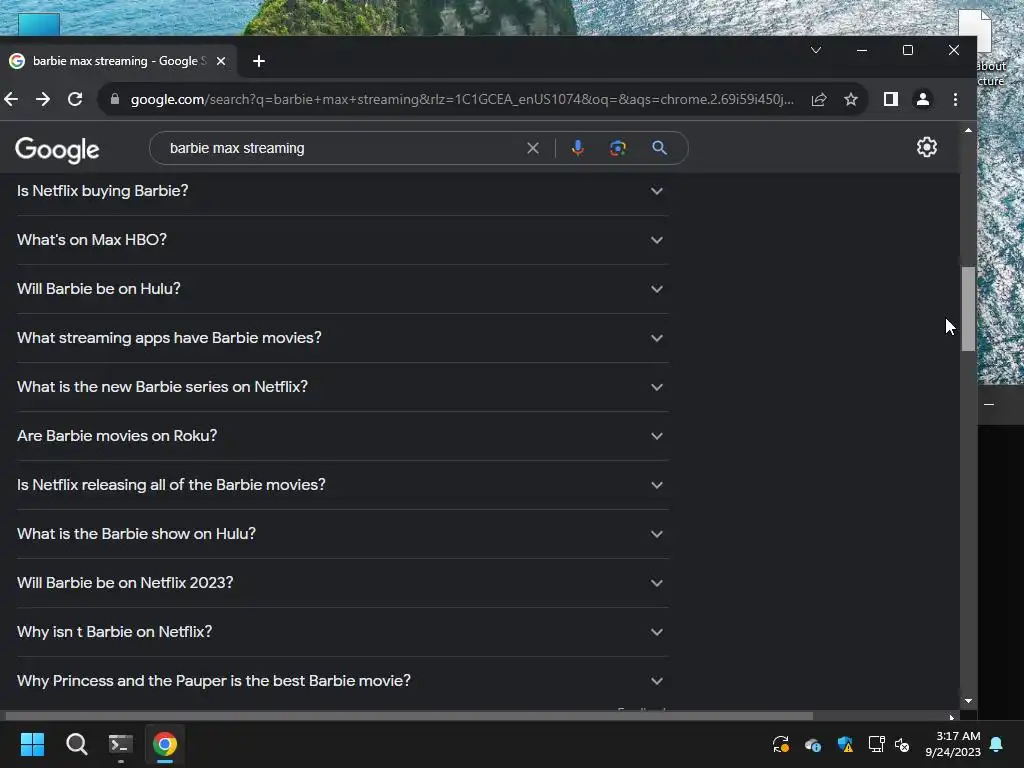Screen dimensions: 1024x768
Task: Click the scroll up arrow of page scrollbar
Action: [968, 131]
